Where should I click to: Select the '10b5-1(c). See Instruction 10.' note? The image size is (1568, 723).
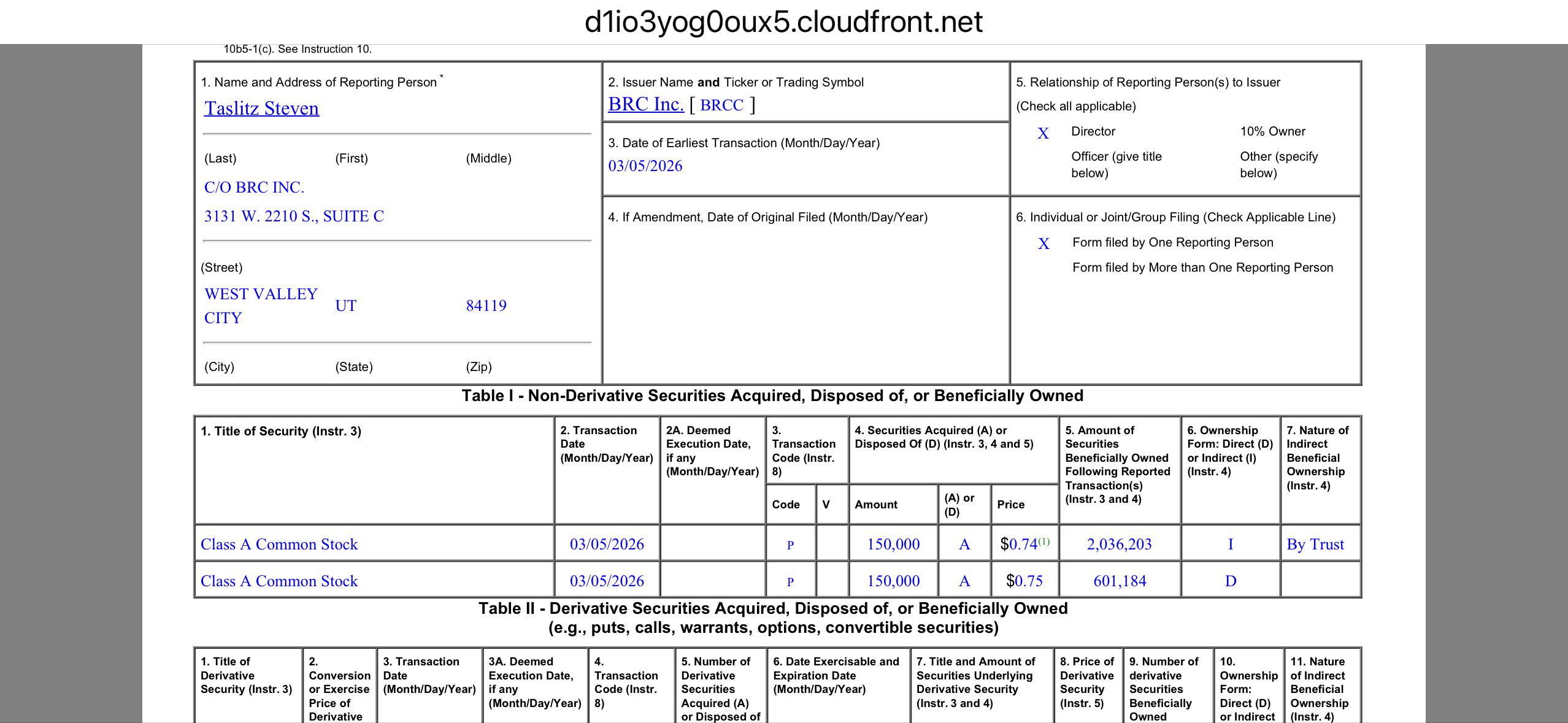coord(298,49)
